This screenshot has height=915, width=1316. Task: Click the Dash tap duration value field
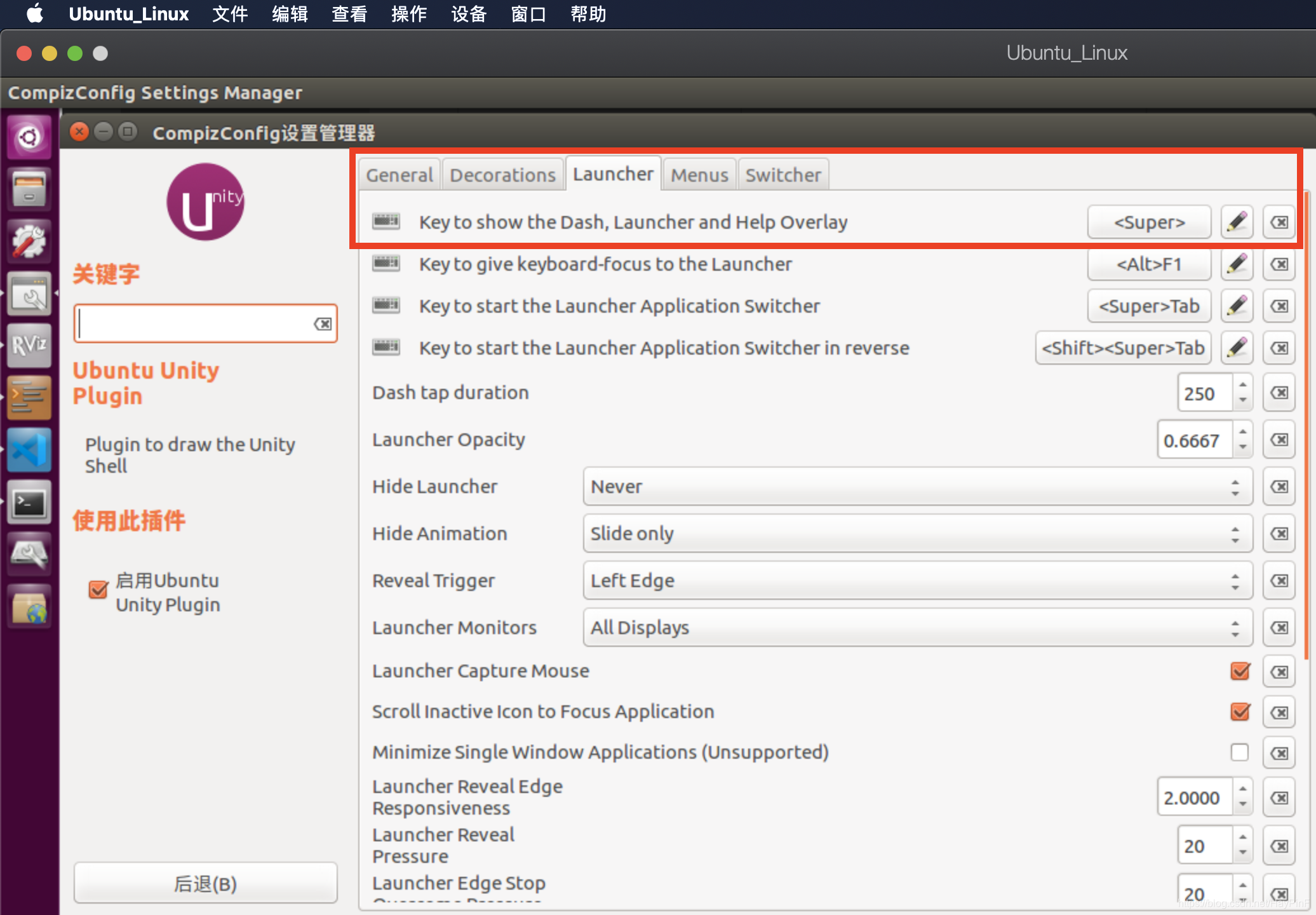click(x=1205, y=393)
